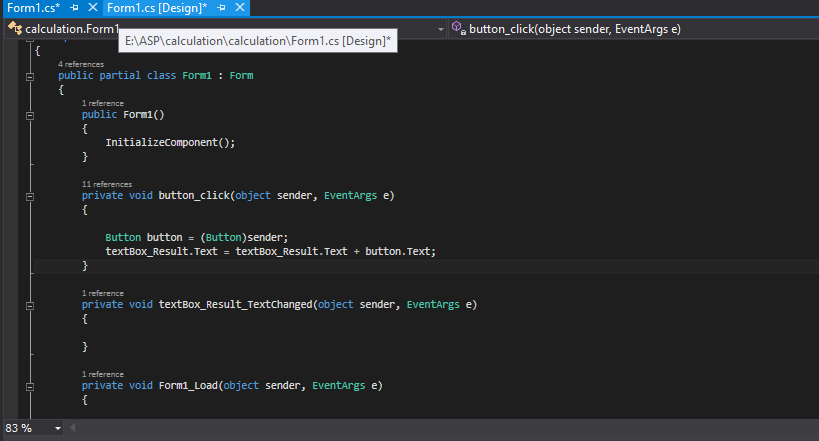Click the calculation.Form1 class icon
Image resolution: width=819 pixels, height=441 pixels.
[x=14, y=29]
